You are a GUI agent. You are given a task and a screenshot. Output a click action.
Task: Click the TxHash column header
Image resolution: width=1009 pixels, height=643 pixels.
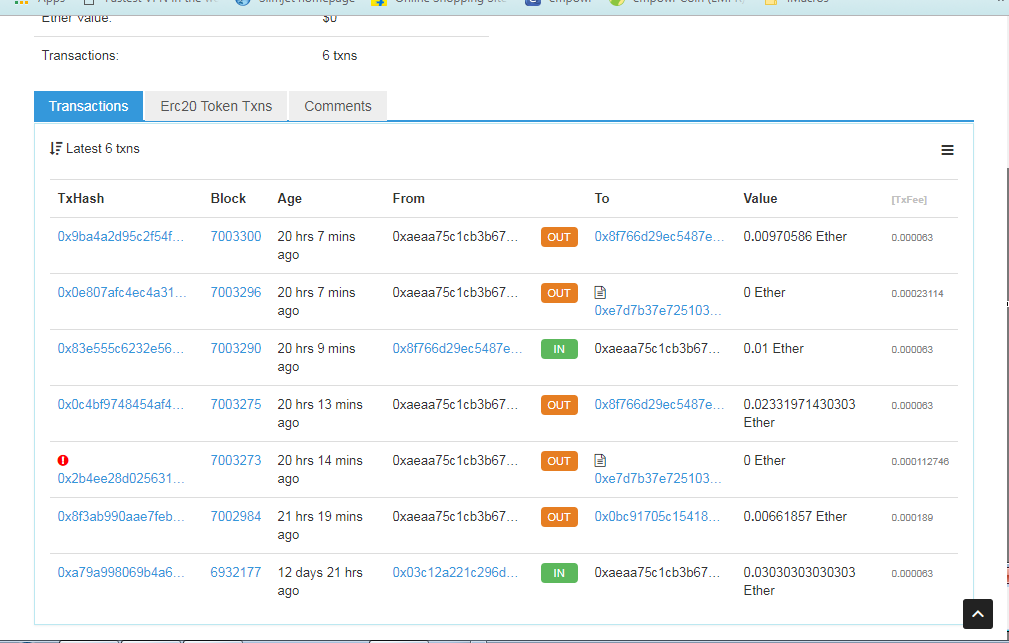80,198
